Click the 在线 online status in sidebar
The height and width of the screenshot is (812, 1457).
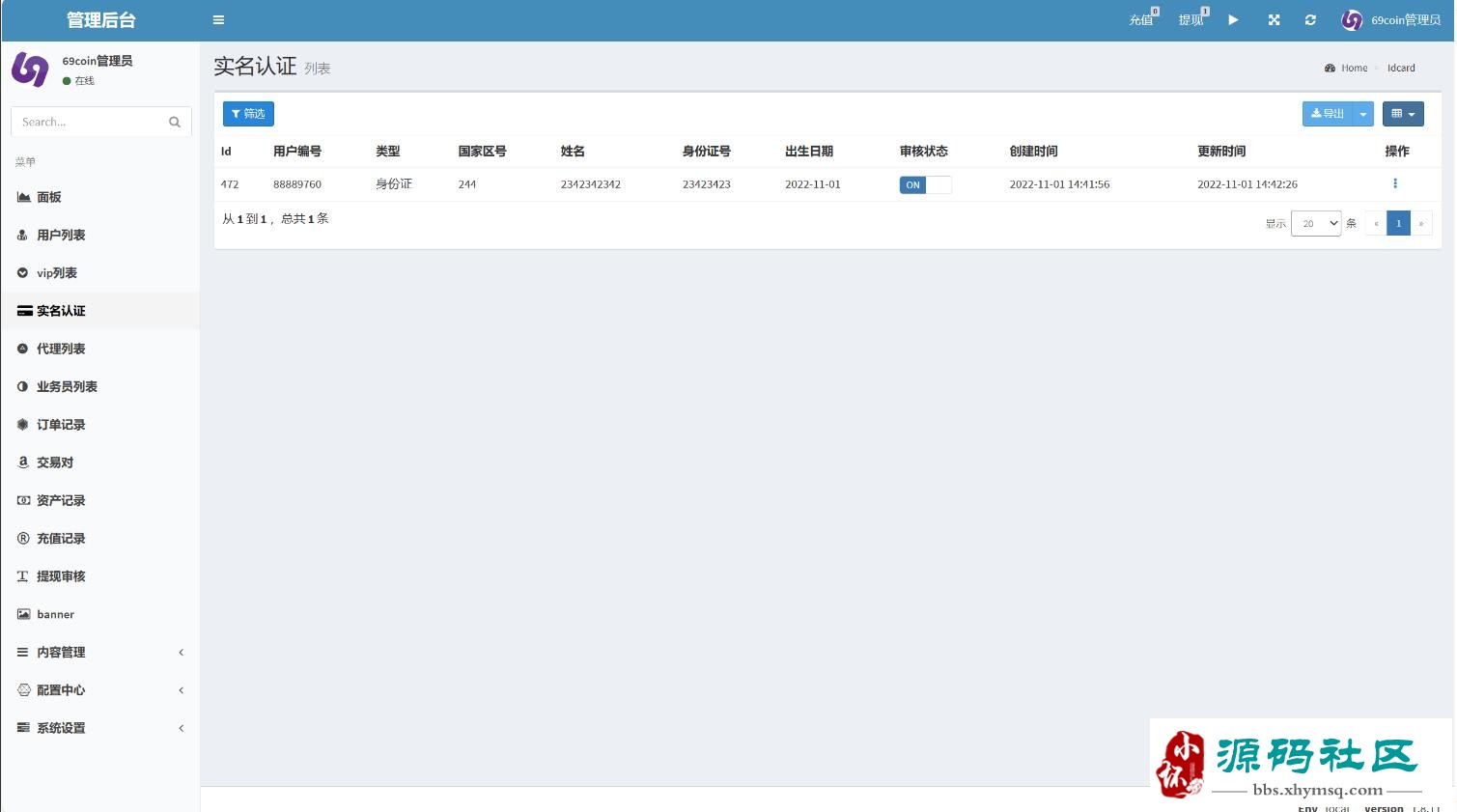point(78,81)
